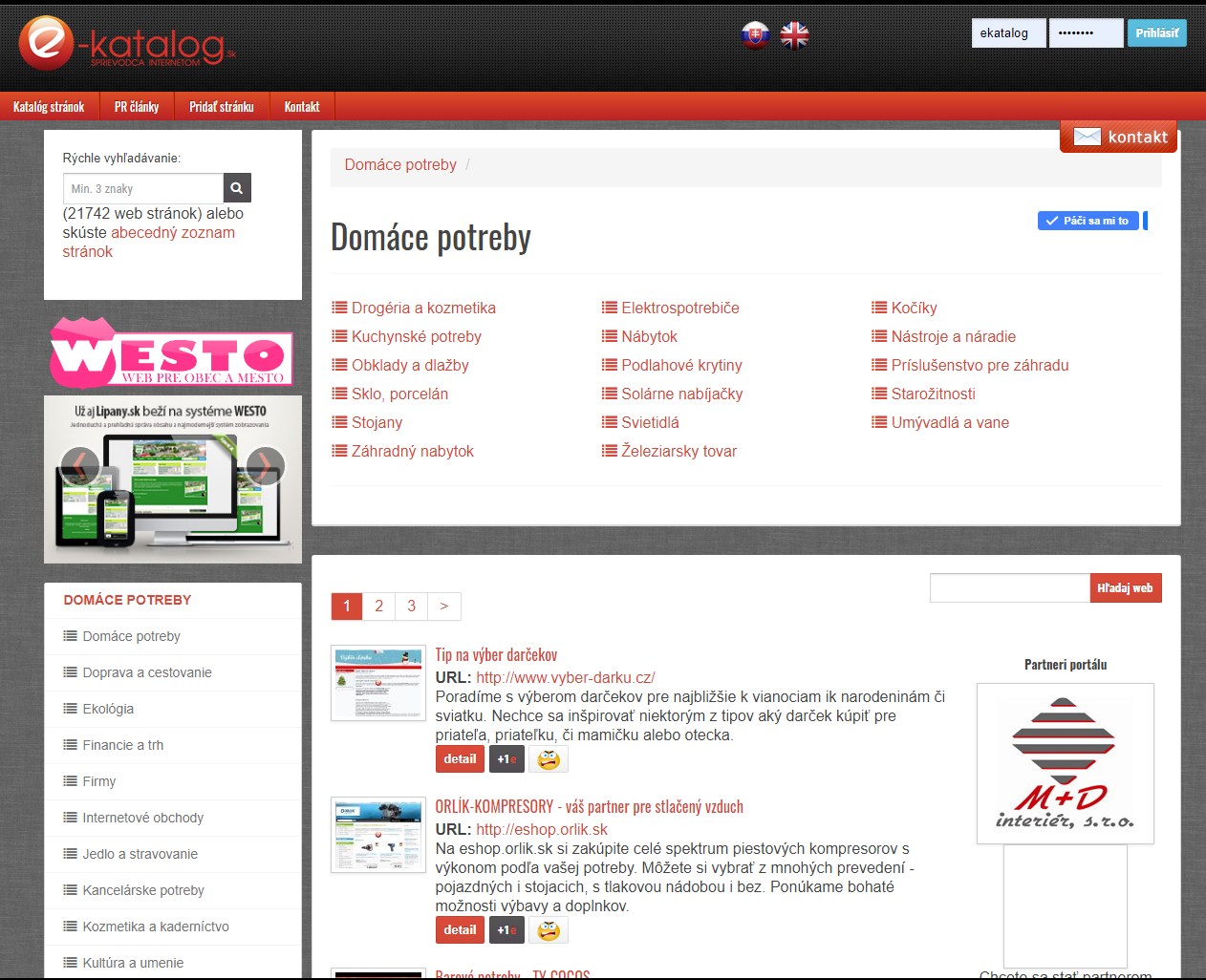Open Katalóg stránok menu item
Image resolution: width=1206 pixels, height=980 pixels.
point(49,107)
